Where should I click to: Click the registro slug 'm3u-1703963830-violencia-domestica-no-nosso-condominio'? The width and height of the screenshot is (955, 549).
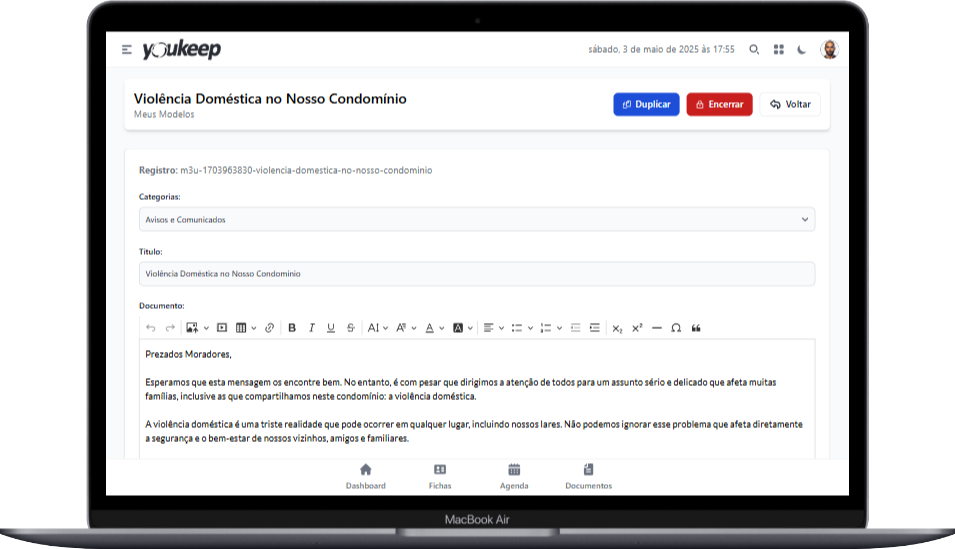coord(306,170)
